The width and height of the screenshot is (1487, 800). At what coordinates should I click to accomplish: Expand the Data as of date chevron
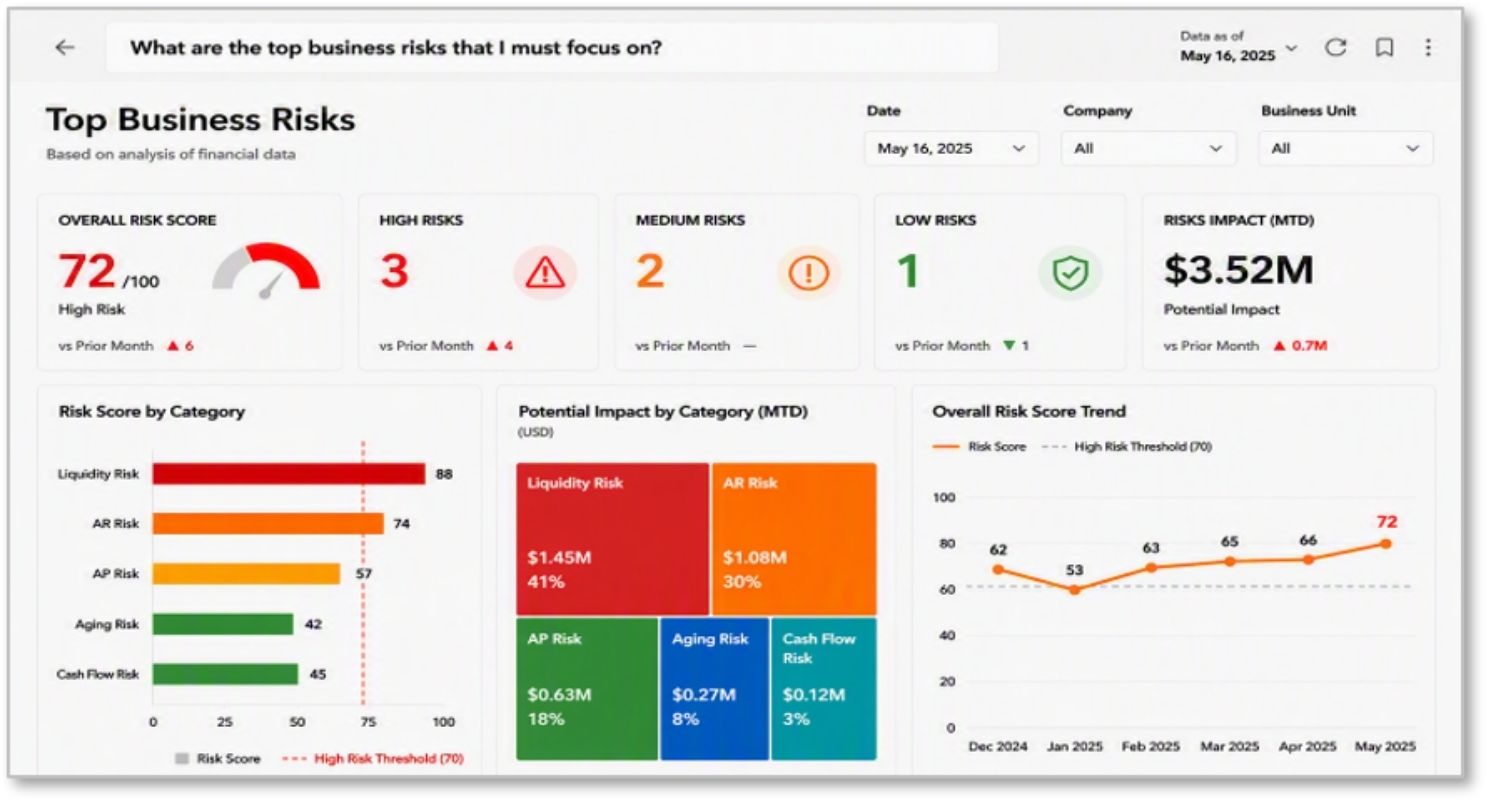[1291, 47]
